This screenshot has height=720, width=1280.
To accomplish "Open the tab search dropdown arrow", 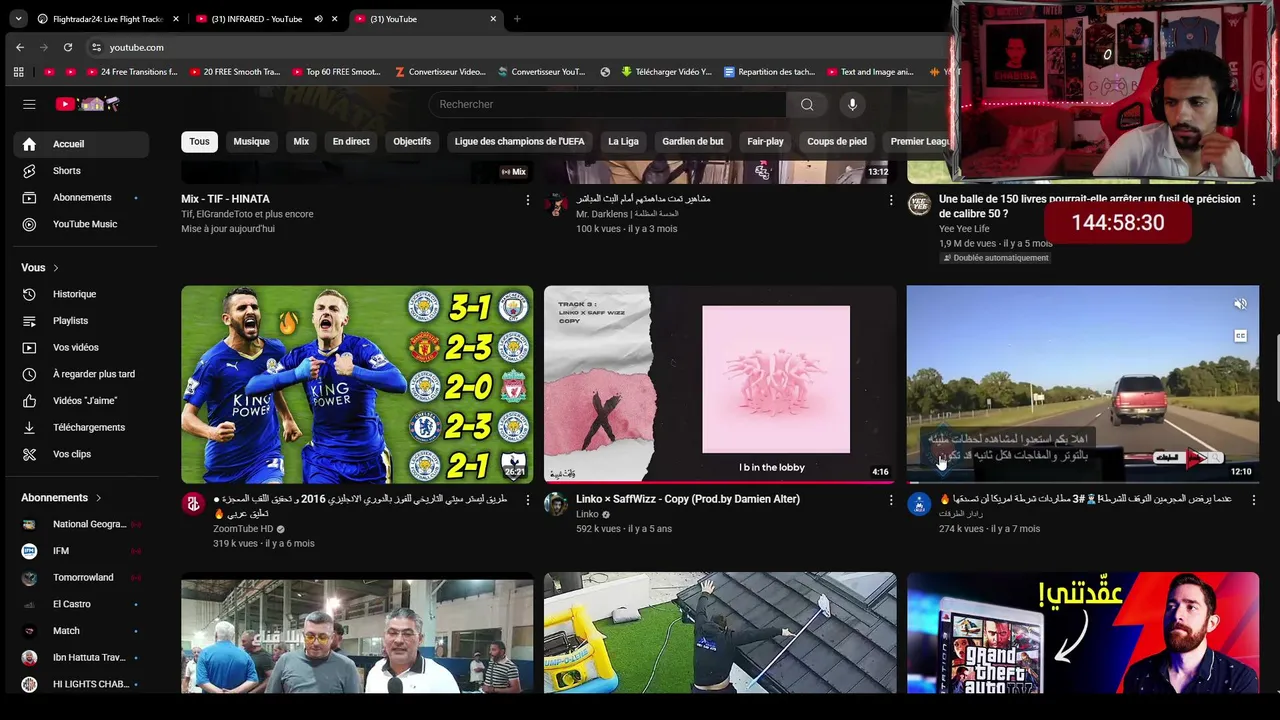I will [x=18, y=19].
